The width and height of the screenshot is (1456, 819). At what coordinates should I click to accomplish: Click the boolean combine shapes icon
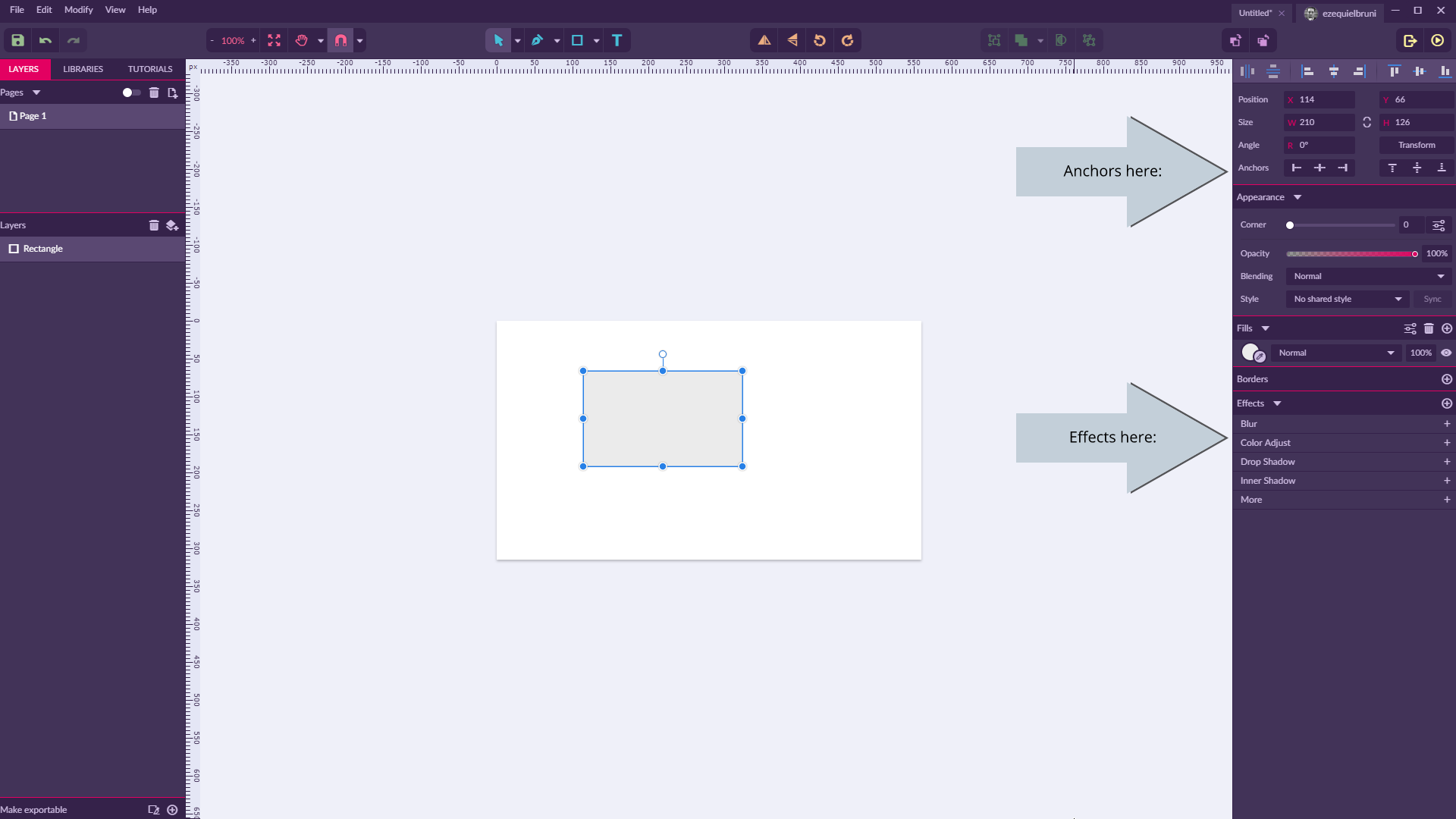pyautogui.click(x=1021, y=41)
